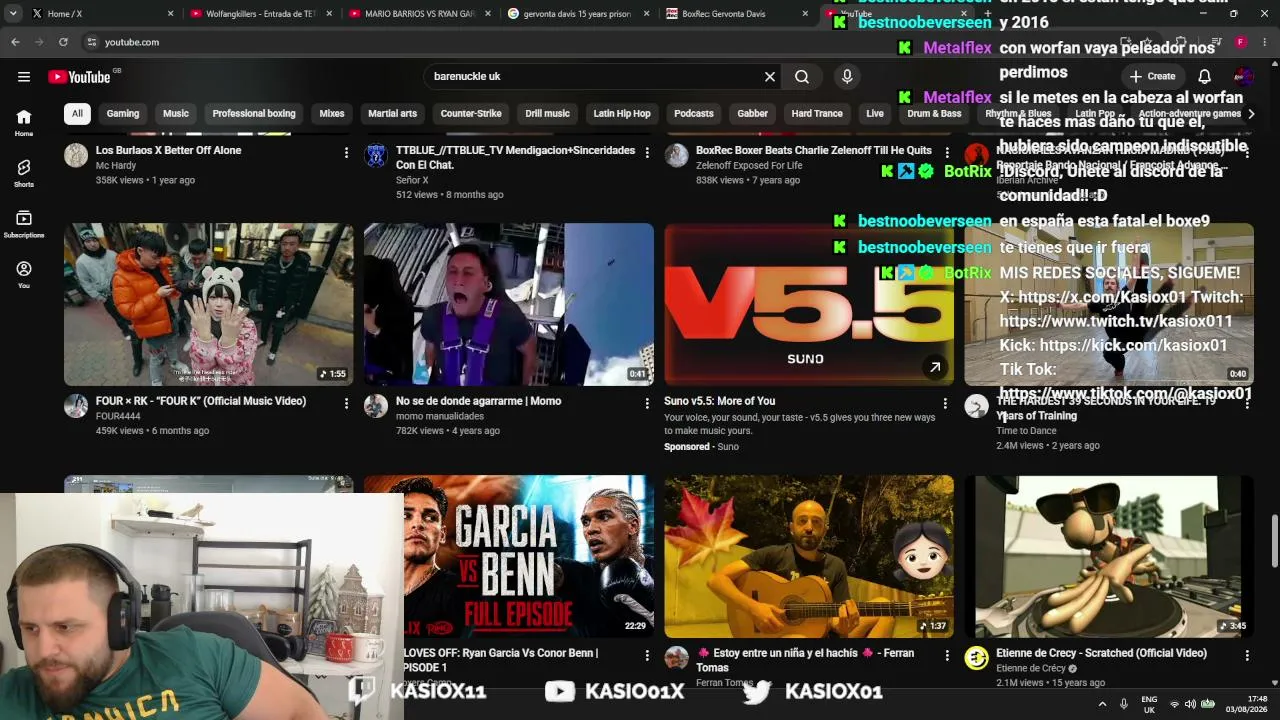
Task: Switch to the gervonta davis search tab
Action: pos(578,14)
